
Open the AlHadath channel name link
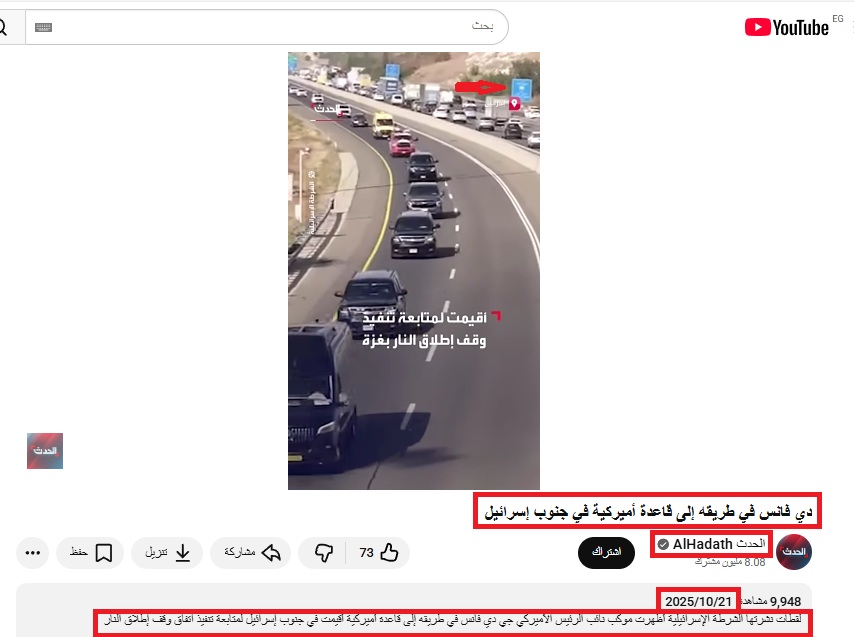pos(711,544)
